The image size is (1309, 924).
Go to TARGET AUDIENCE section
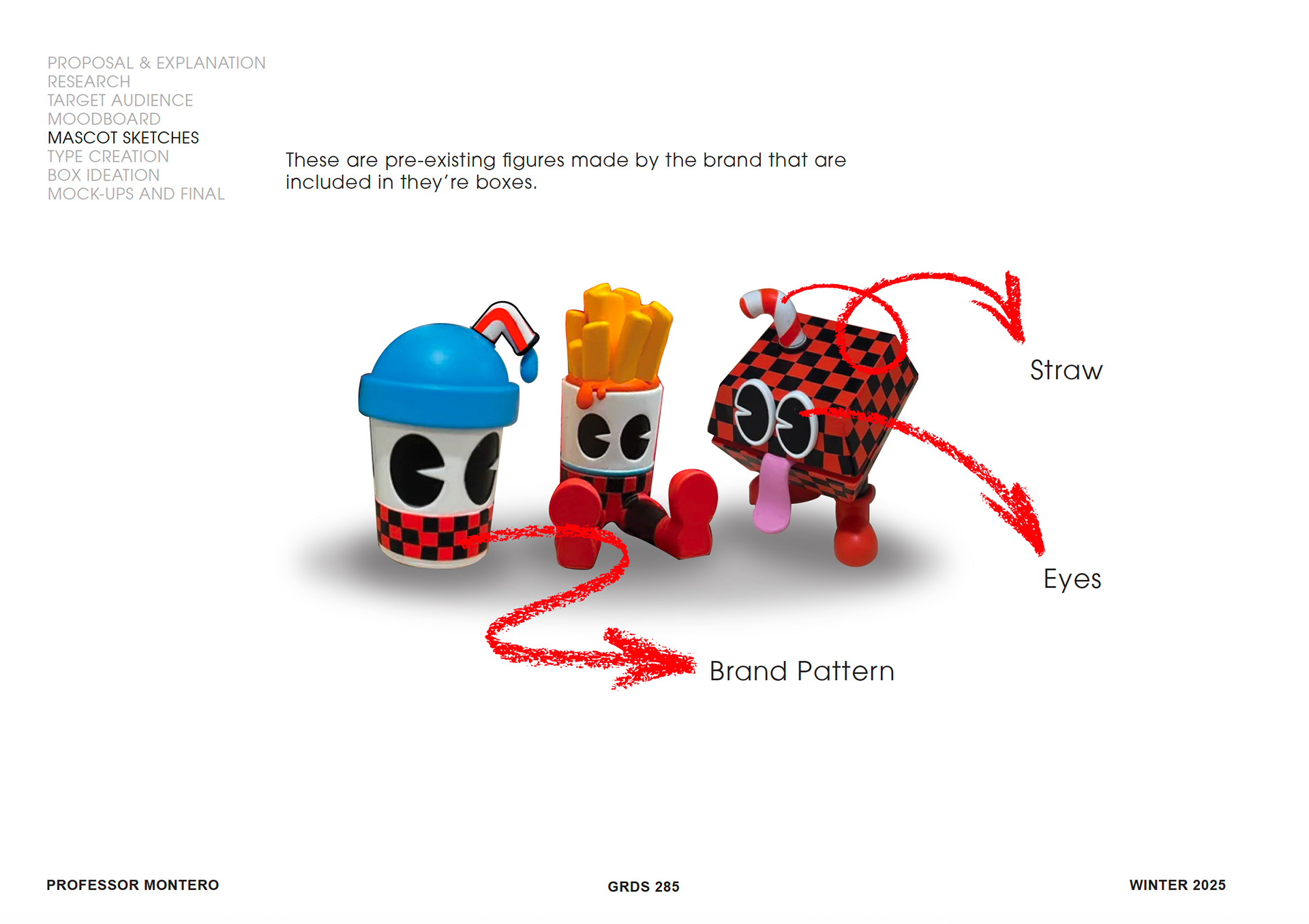[120, 100]
